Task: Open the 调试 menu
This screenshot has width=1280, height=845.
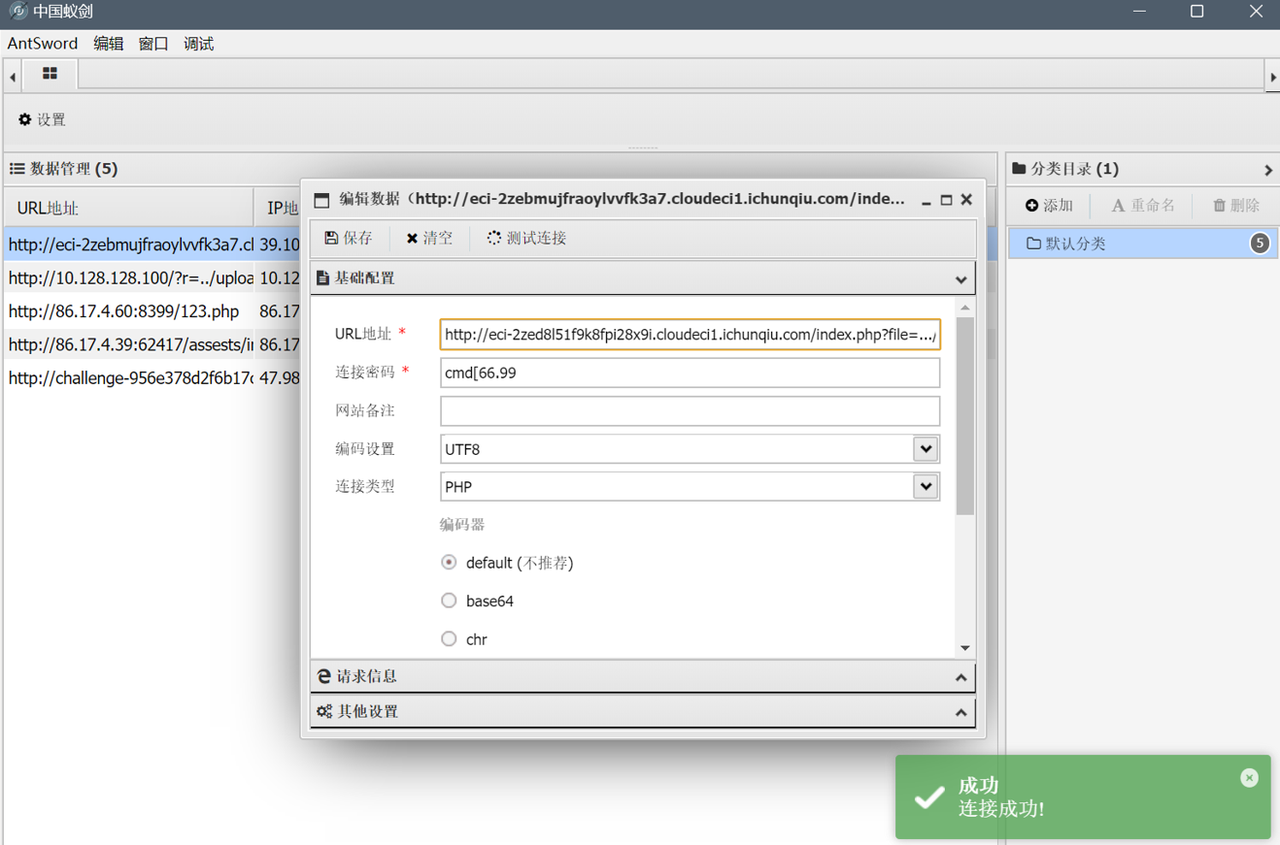Action: (198, 44)
